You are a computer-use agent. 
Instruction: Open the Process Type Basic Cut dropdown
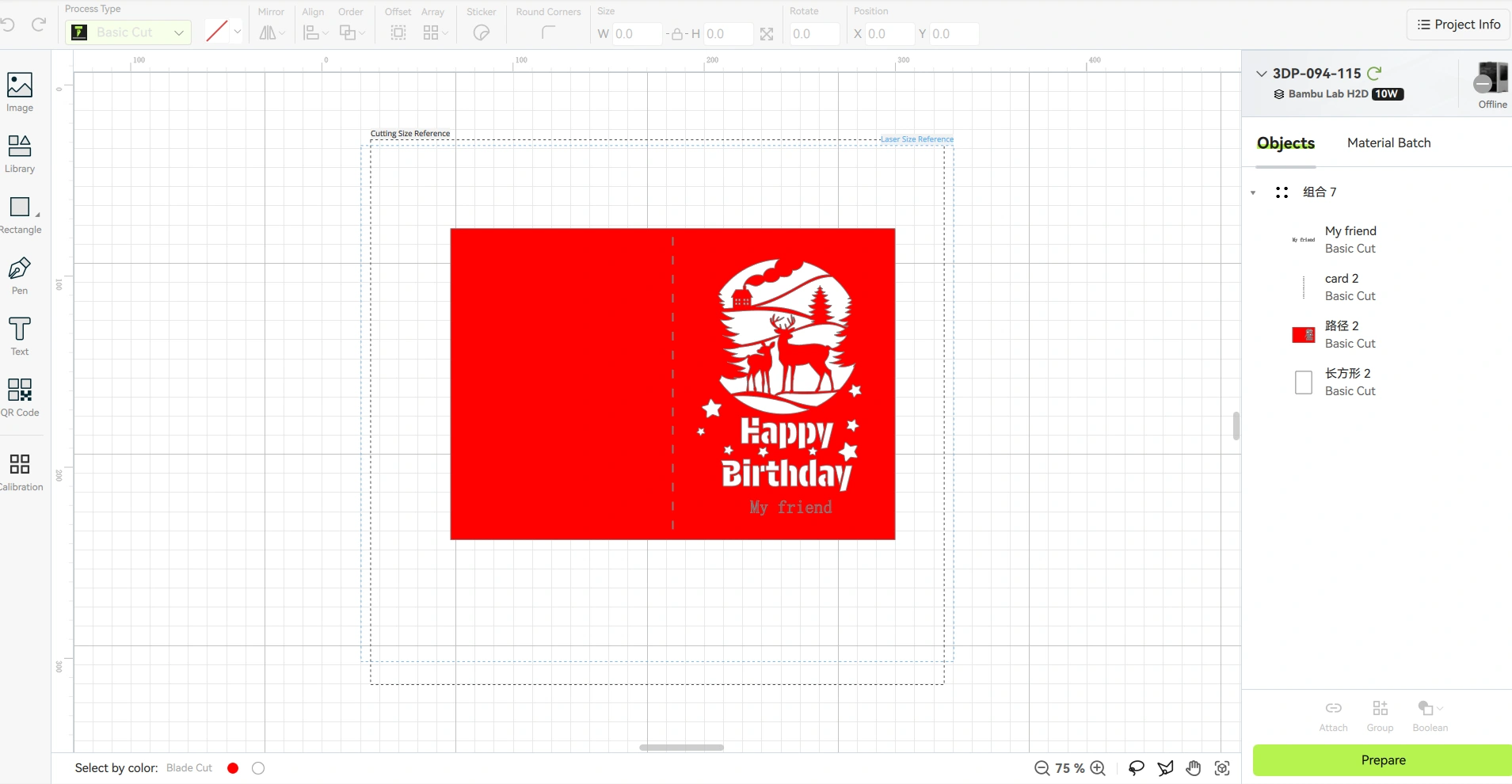point(128,32)
